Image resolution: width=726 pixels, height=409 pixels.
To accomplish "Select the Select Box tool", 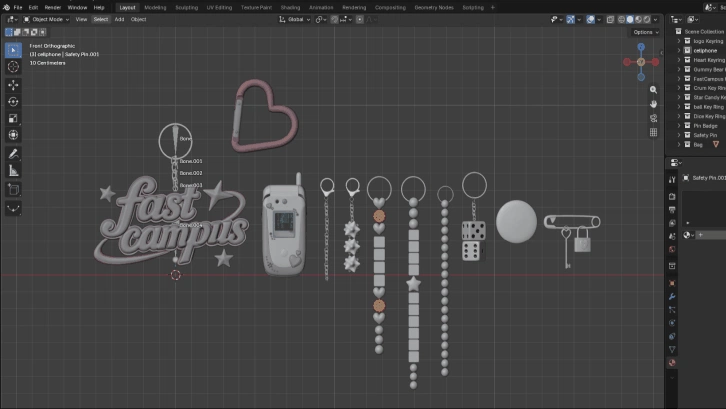I will 13,50.
